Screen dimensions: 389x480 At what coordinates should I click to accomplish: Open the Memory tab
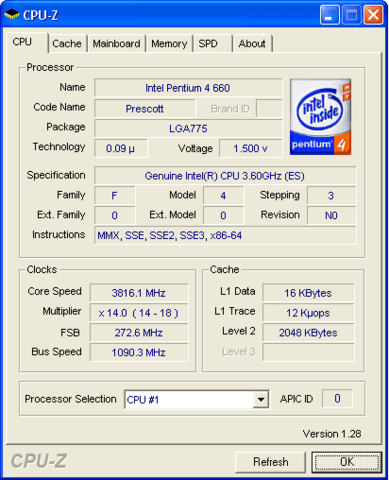tap(169, 44)
